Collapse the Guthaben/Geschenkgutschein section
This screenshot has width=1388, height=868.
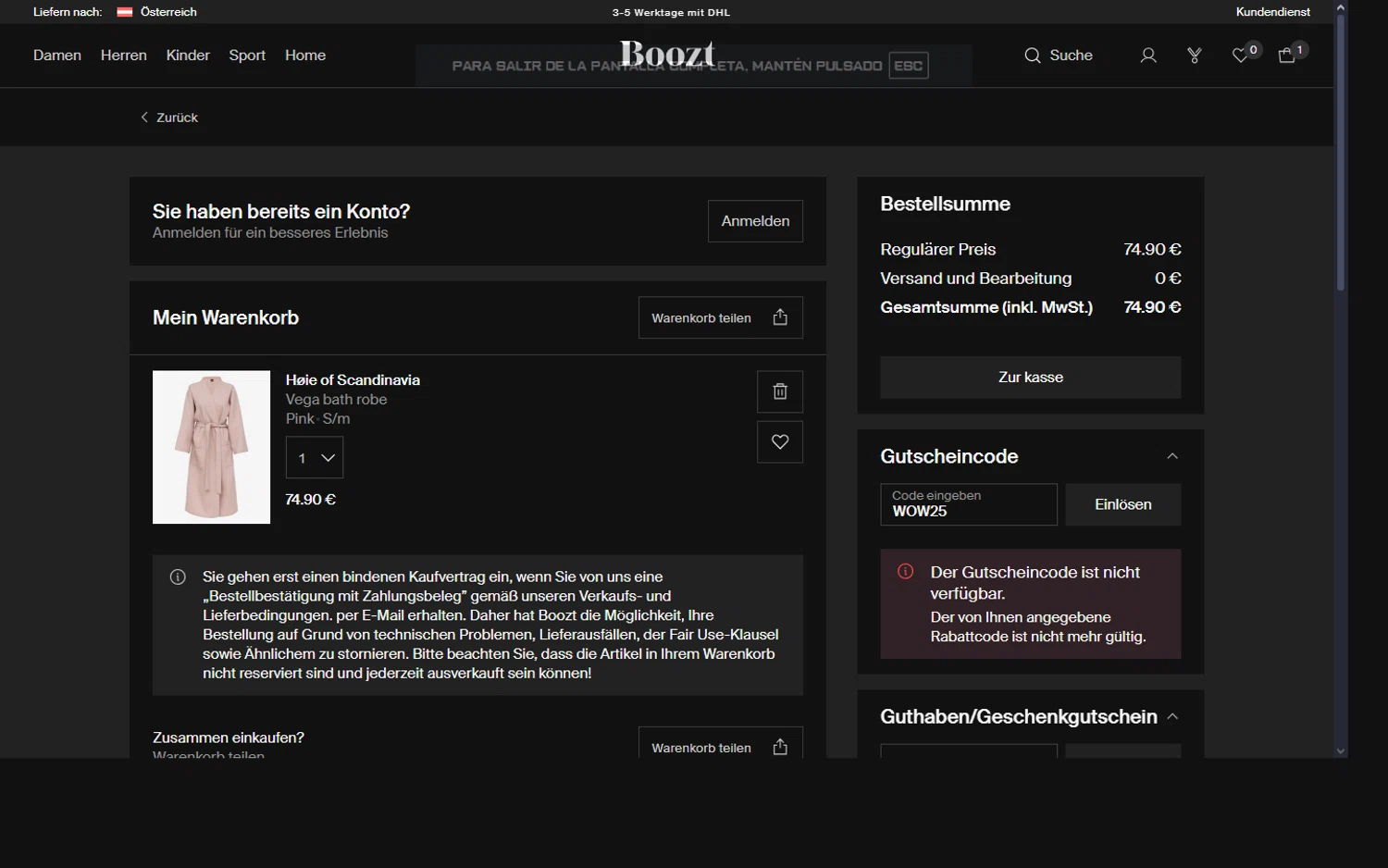click(1172, 716)
